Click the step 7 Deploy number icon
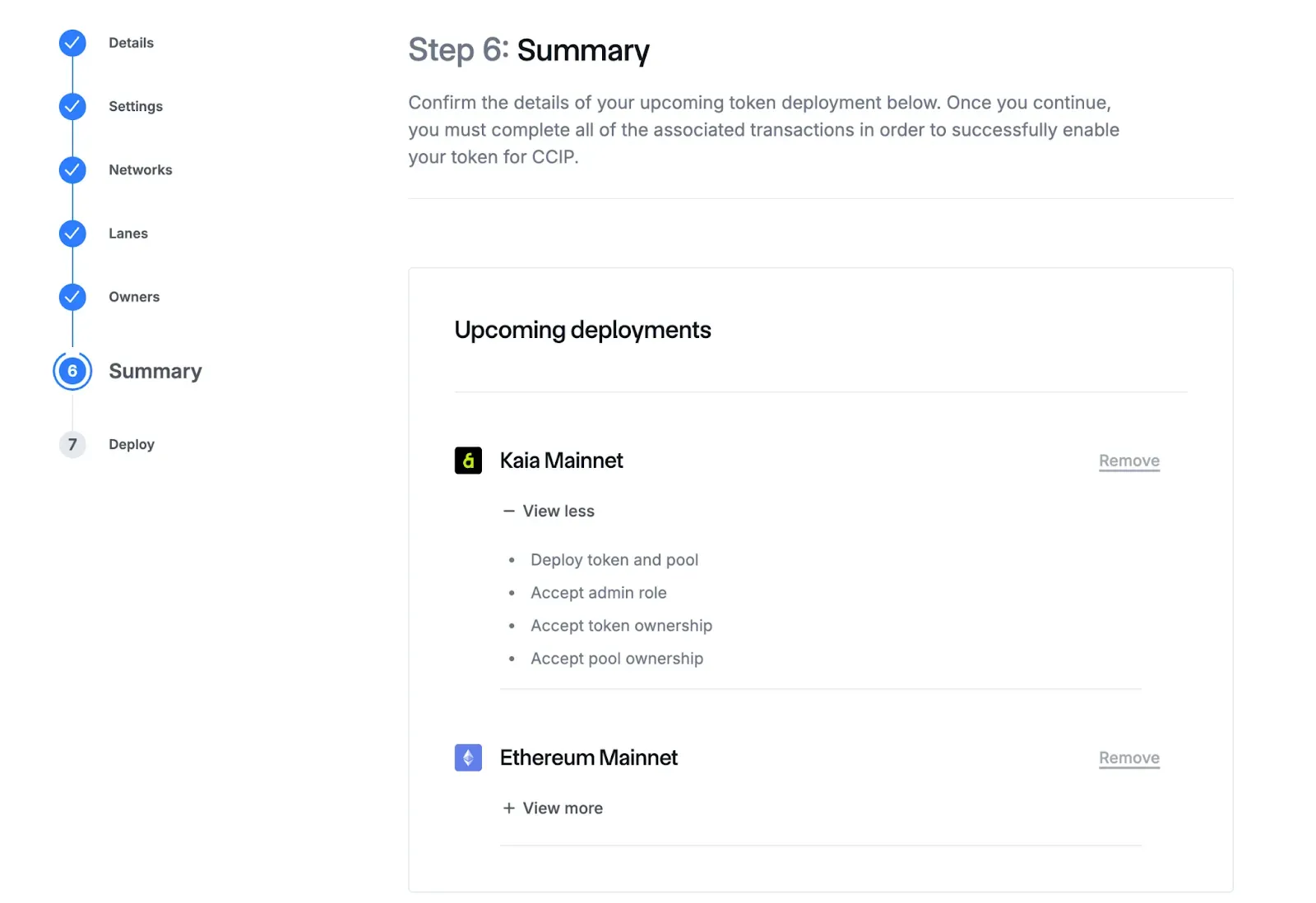Screen dimensions: 1316x903 [72, 445]
